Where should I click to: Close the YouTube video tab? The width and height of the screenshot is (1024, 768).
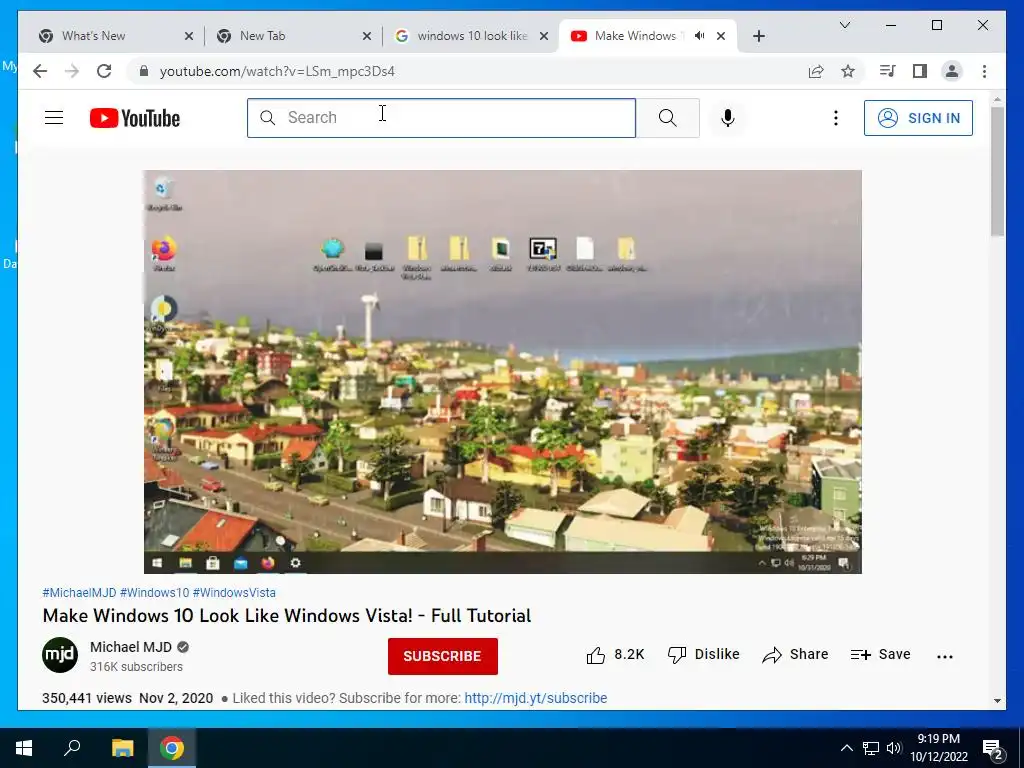pyautogui.click(x=721, y=36)
